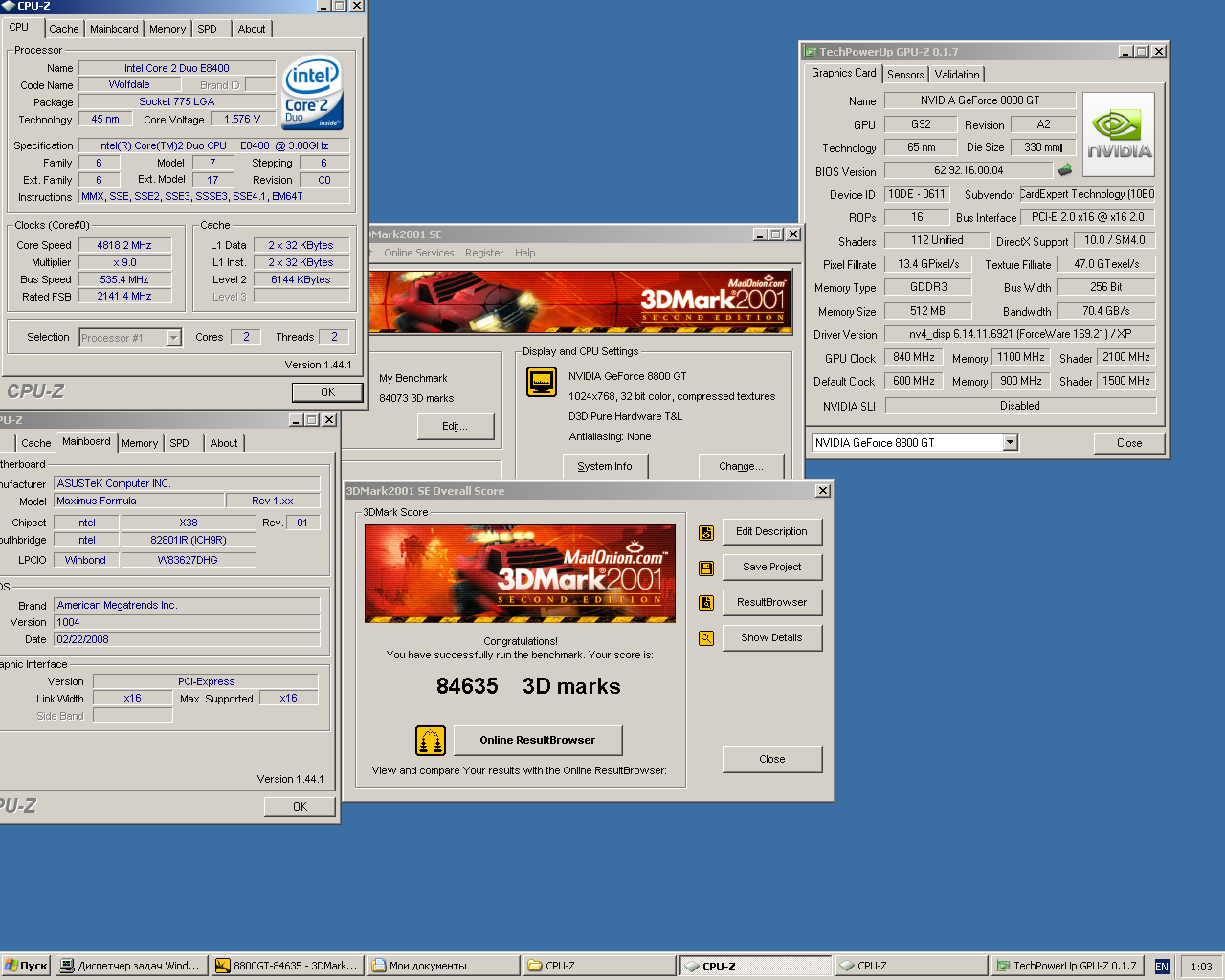Click the BIOS save chip icon in GPU-Z

(1065, 169)
